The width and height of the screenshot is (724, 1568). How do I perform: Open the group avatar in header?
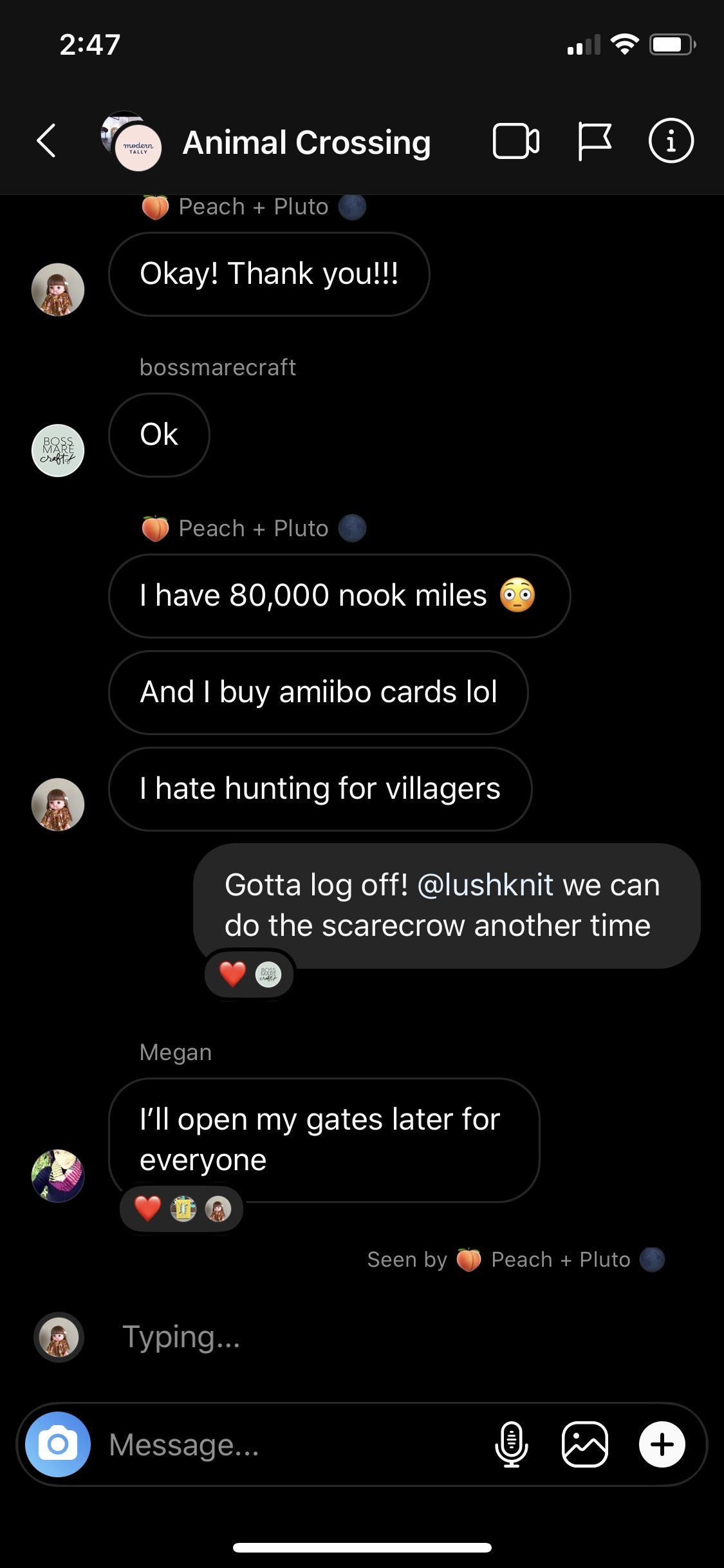[x=132, y=142]
